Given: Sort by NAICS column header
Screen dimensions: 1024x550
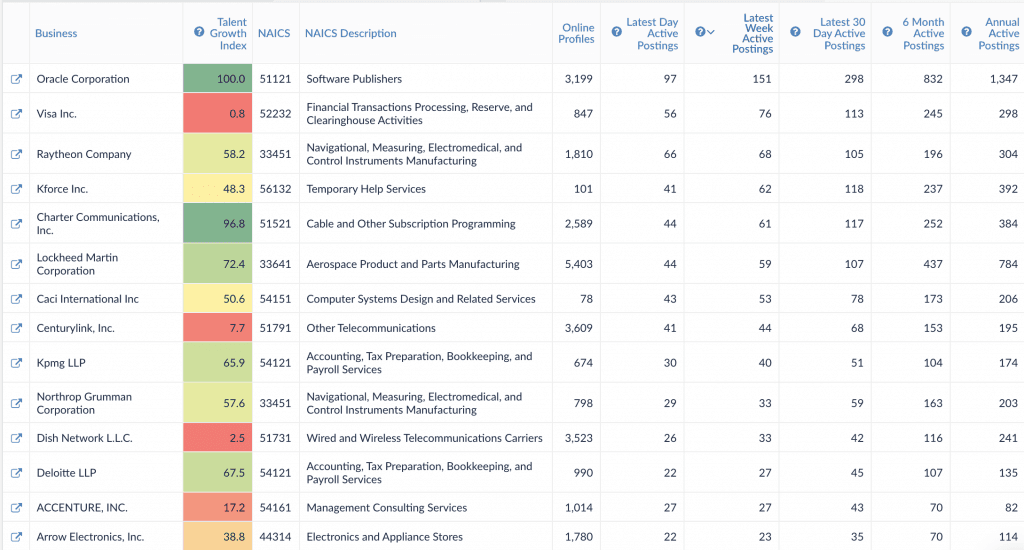Looking at the screenshot, I should (x=274, y=33).
